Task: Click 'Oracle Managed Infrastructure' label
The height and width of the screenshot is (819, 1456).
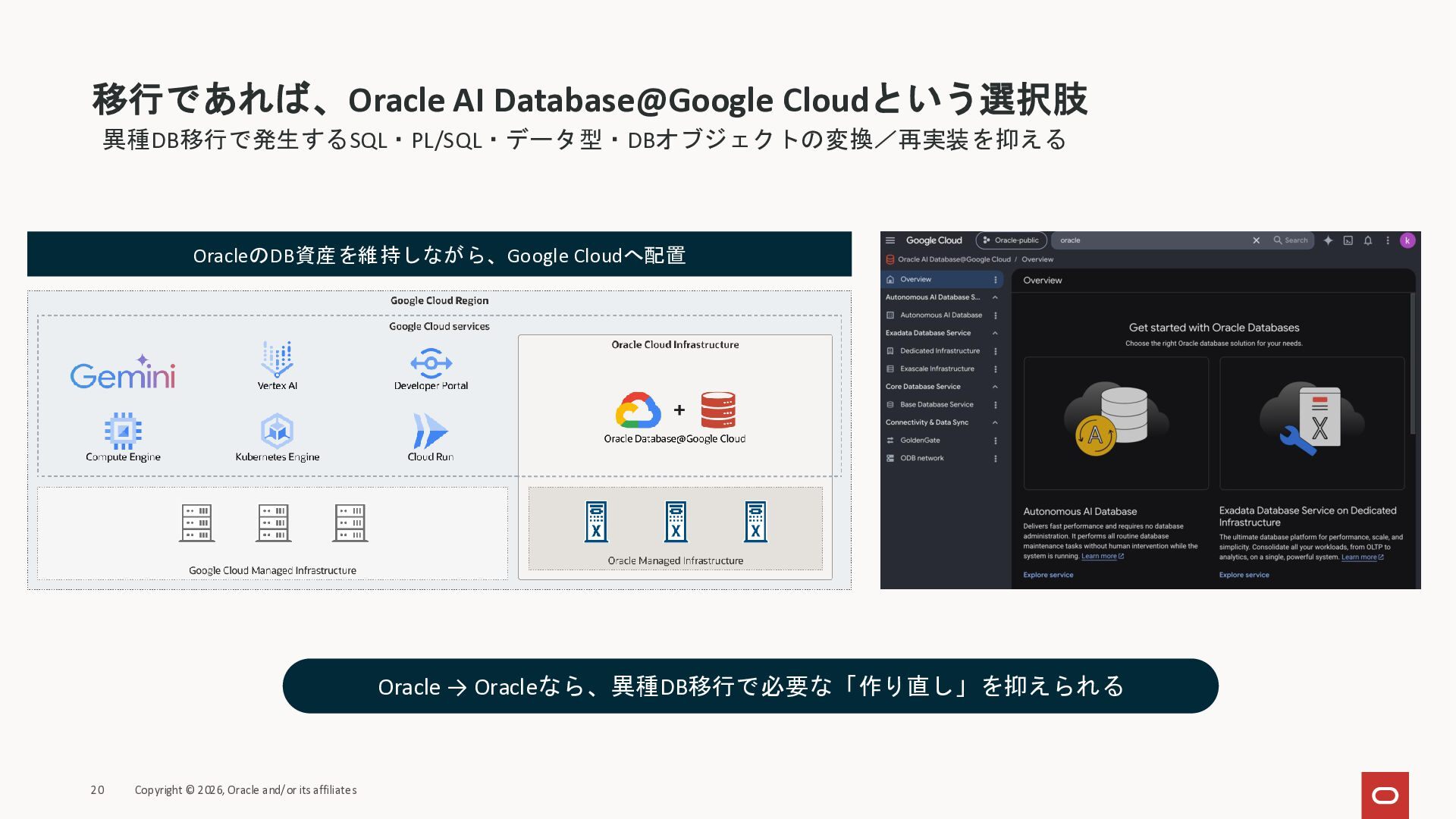Action: (x=676, y=561)
